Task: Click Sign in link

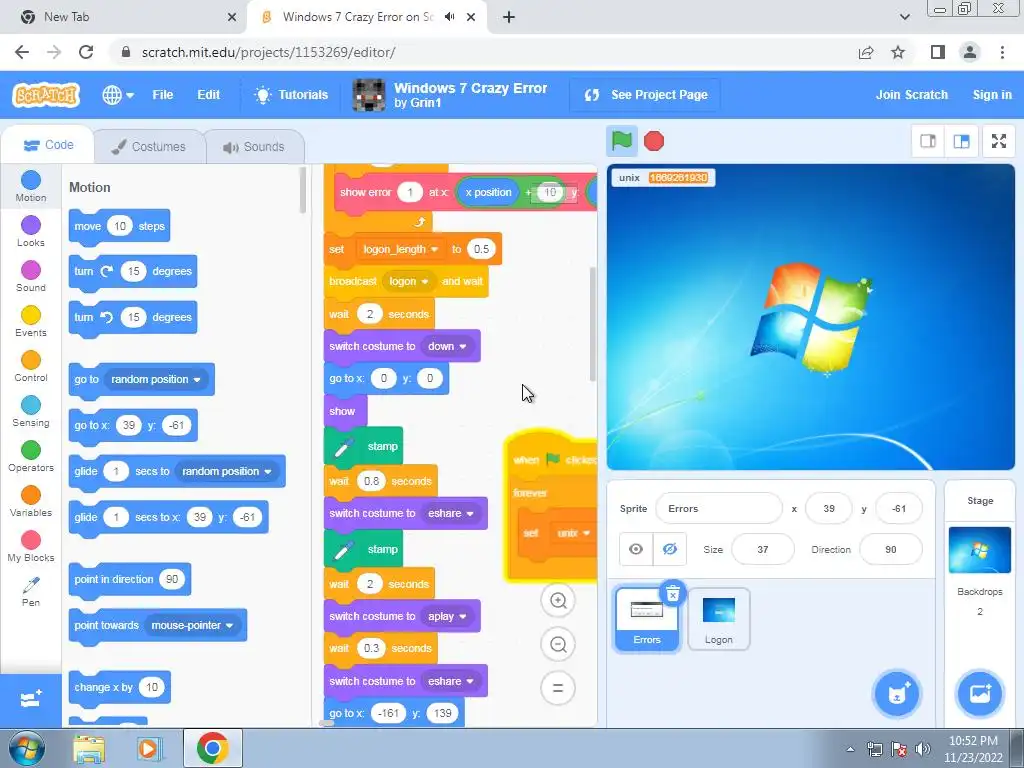Action: (991, 95)
